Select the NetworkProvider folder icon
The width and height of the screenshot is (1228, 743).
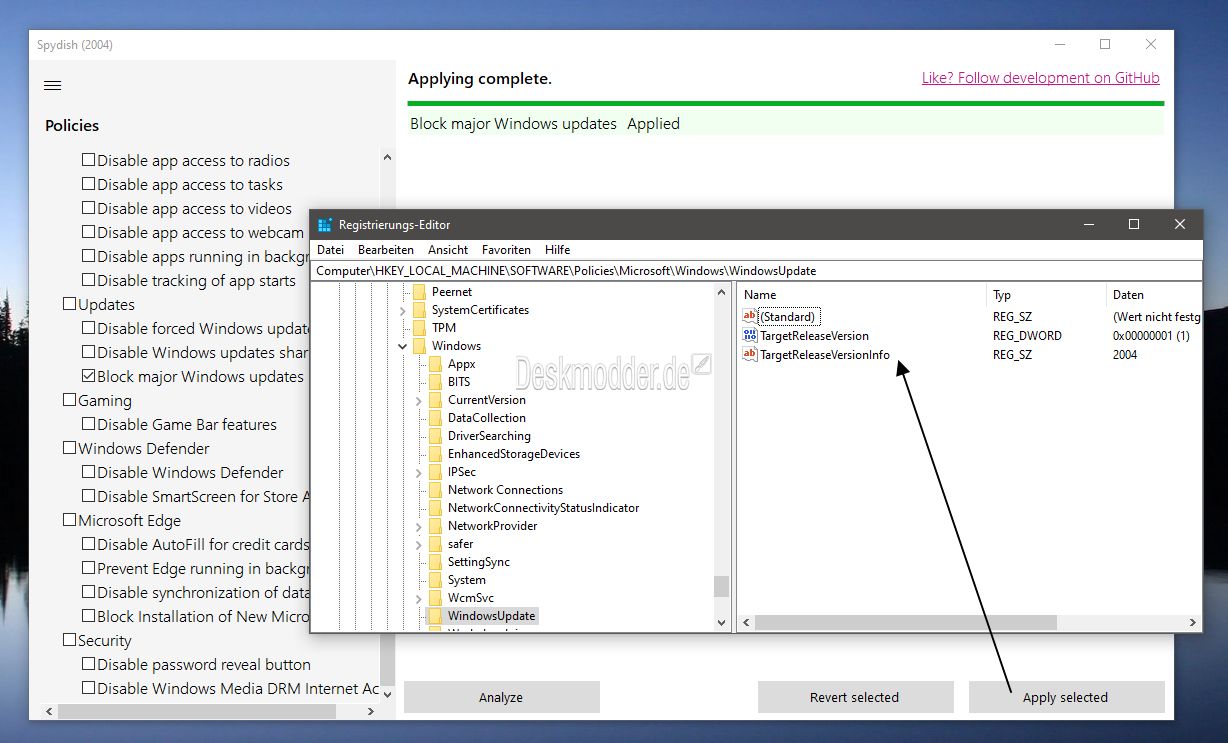coord(435,526)
